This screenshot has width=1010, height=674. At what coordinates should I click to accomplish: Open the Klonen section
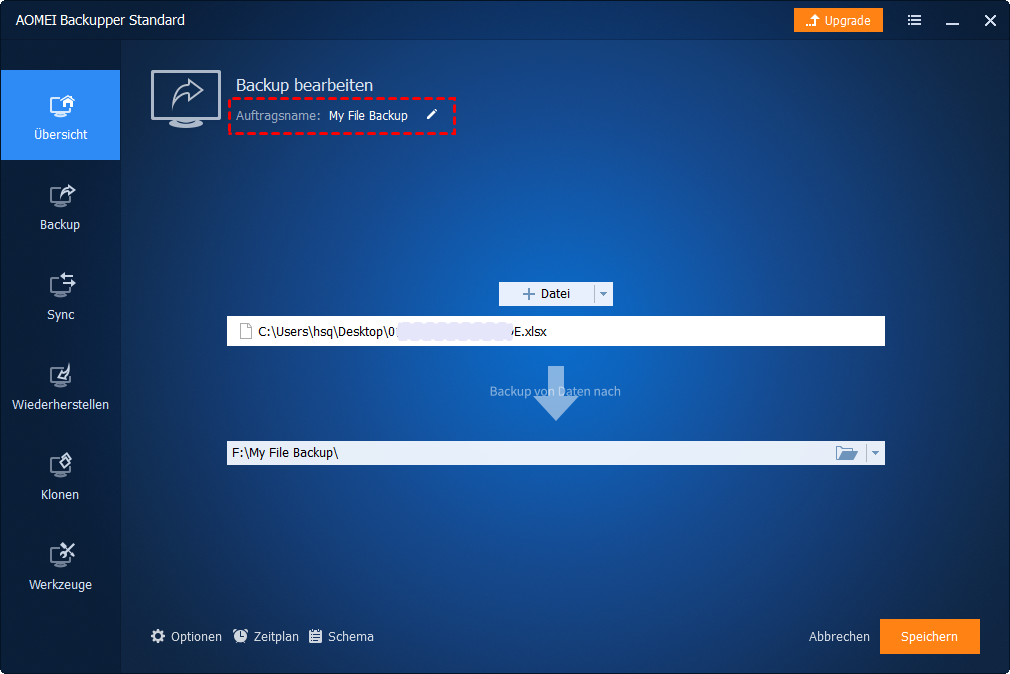[61, 477]
